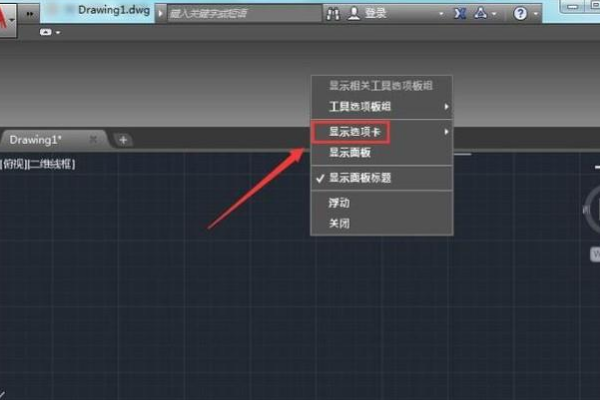600x400 pixels.
Task: Open the 显示选项卡 submenu item
Action: pyautogui.click(x=382, y=132)
